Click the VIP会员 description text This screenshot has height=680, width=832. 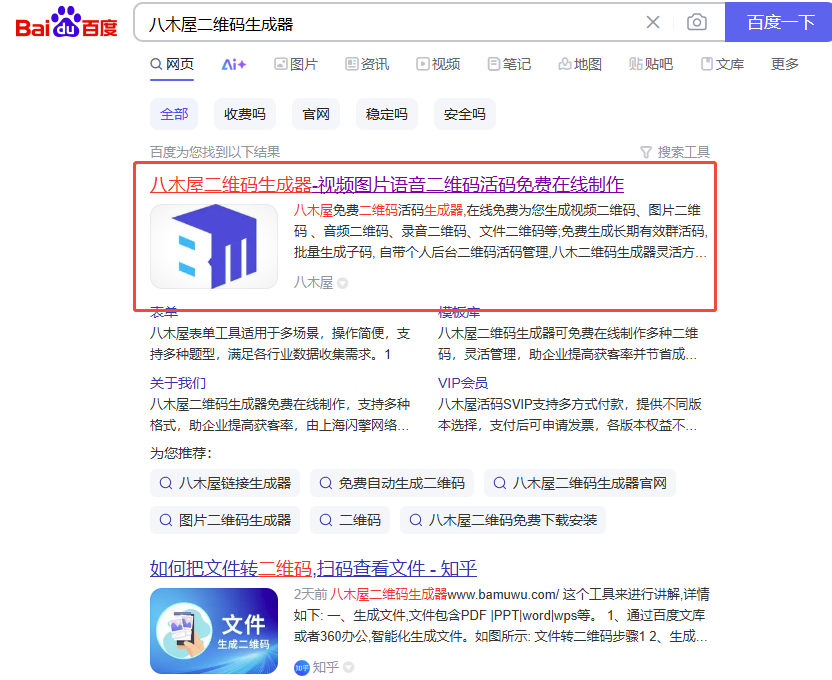[x=570, y=415]
